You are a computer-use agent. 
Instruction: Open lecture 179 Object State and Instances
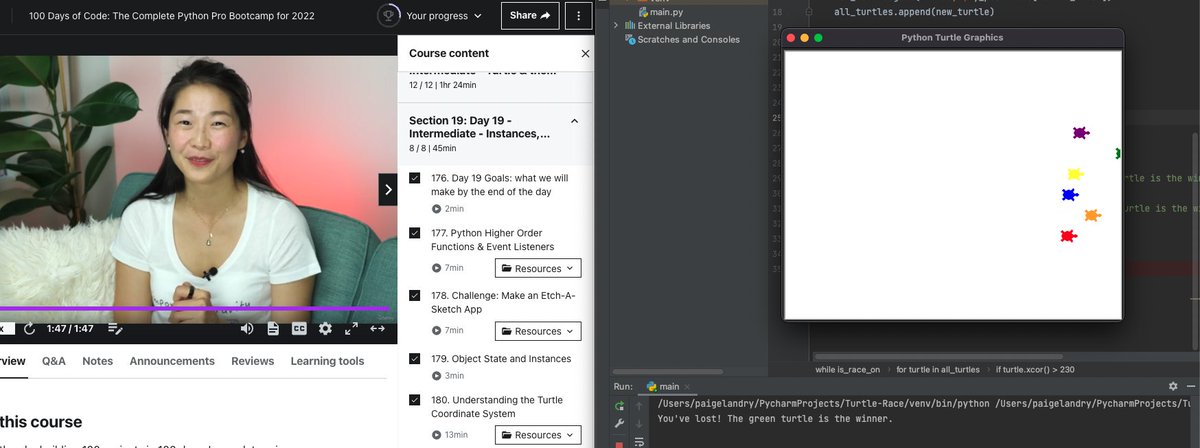point(501,358)
